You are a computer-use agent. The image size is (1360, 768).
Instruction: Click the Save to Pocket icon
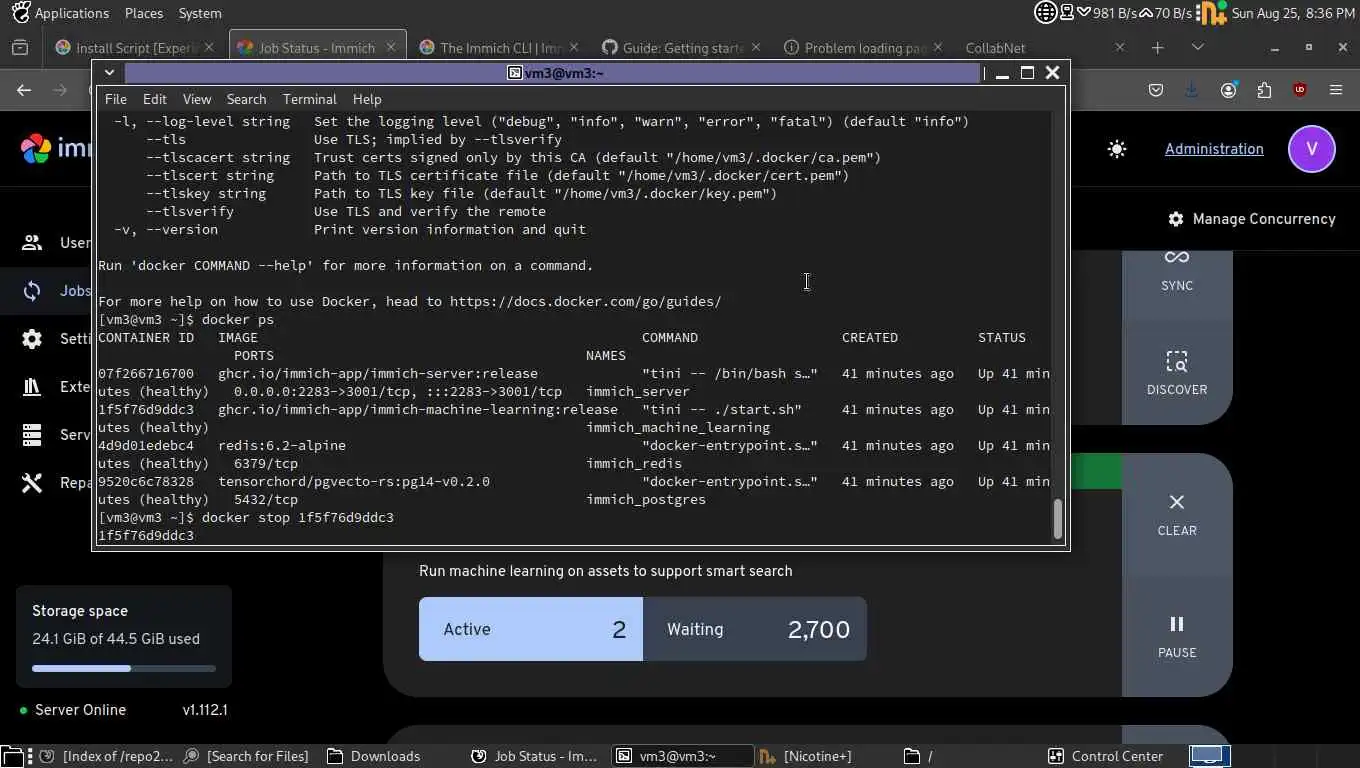coord(1156,90)
